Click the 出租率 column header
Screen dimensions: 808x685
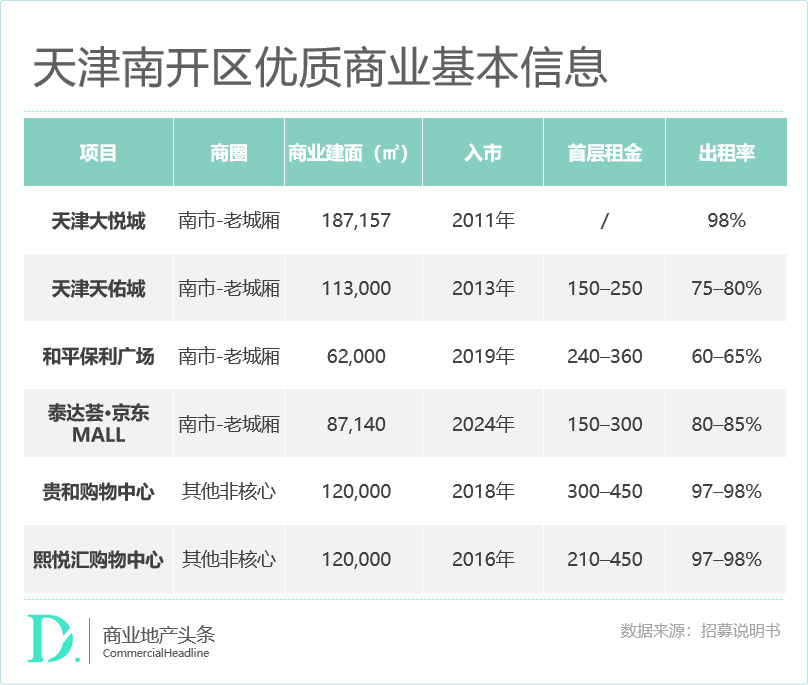point(726,153)
